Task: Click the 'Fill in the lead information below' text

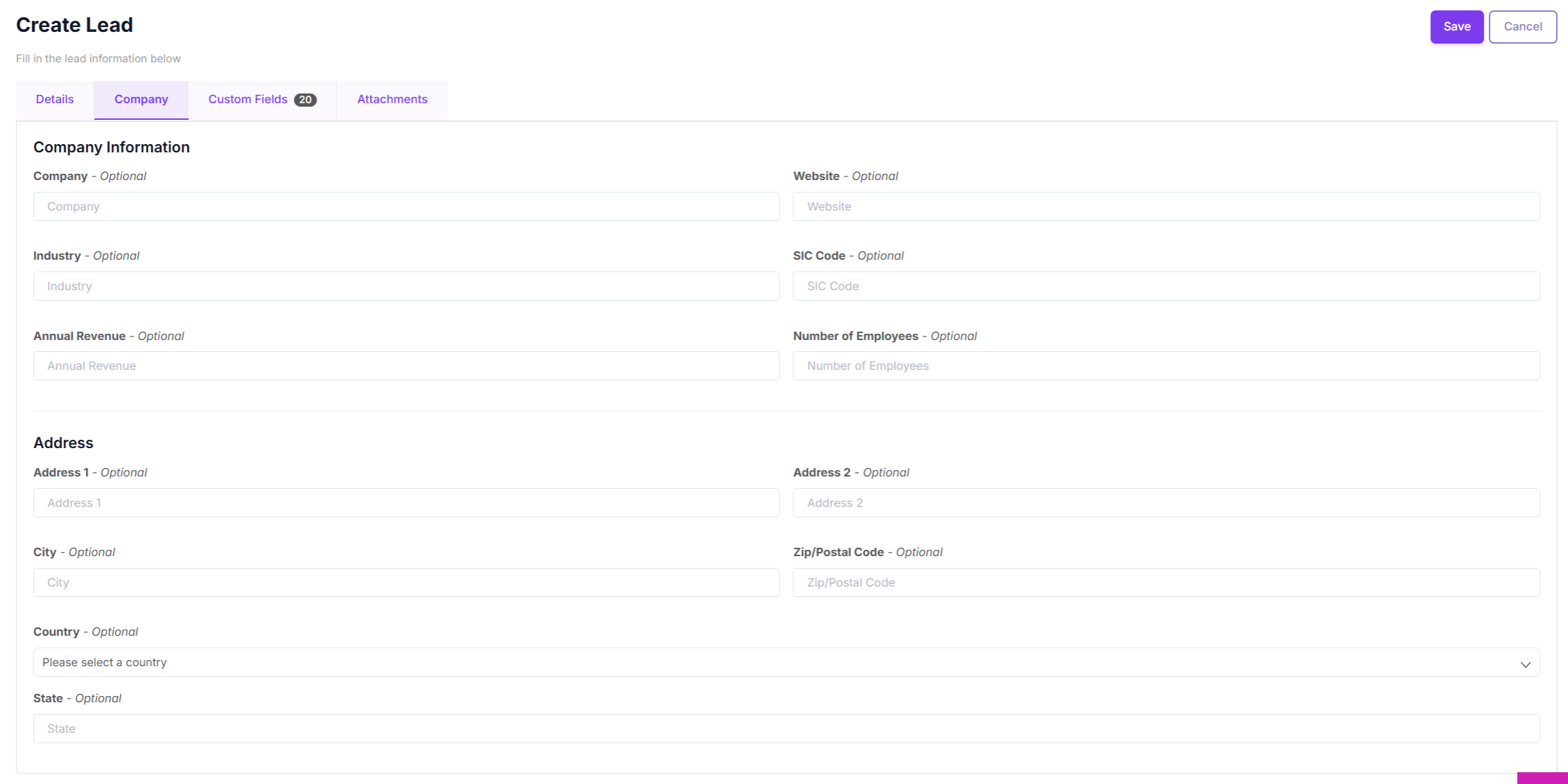Action: click(x=98, y=59)
